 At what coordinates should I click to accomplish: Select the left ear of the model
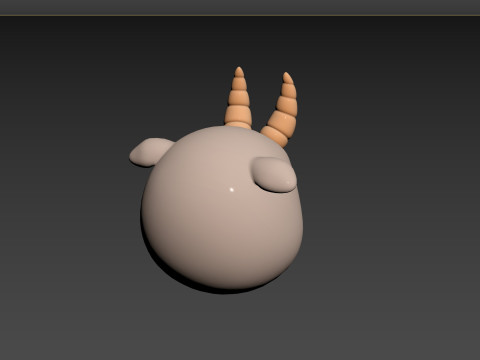tap(151, 152)
